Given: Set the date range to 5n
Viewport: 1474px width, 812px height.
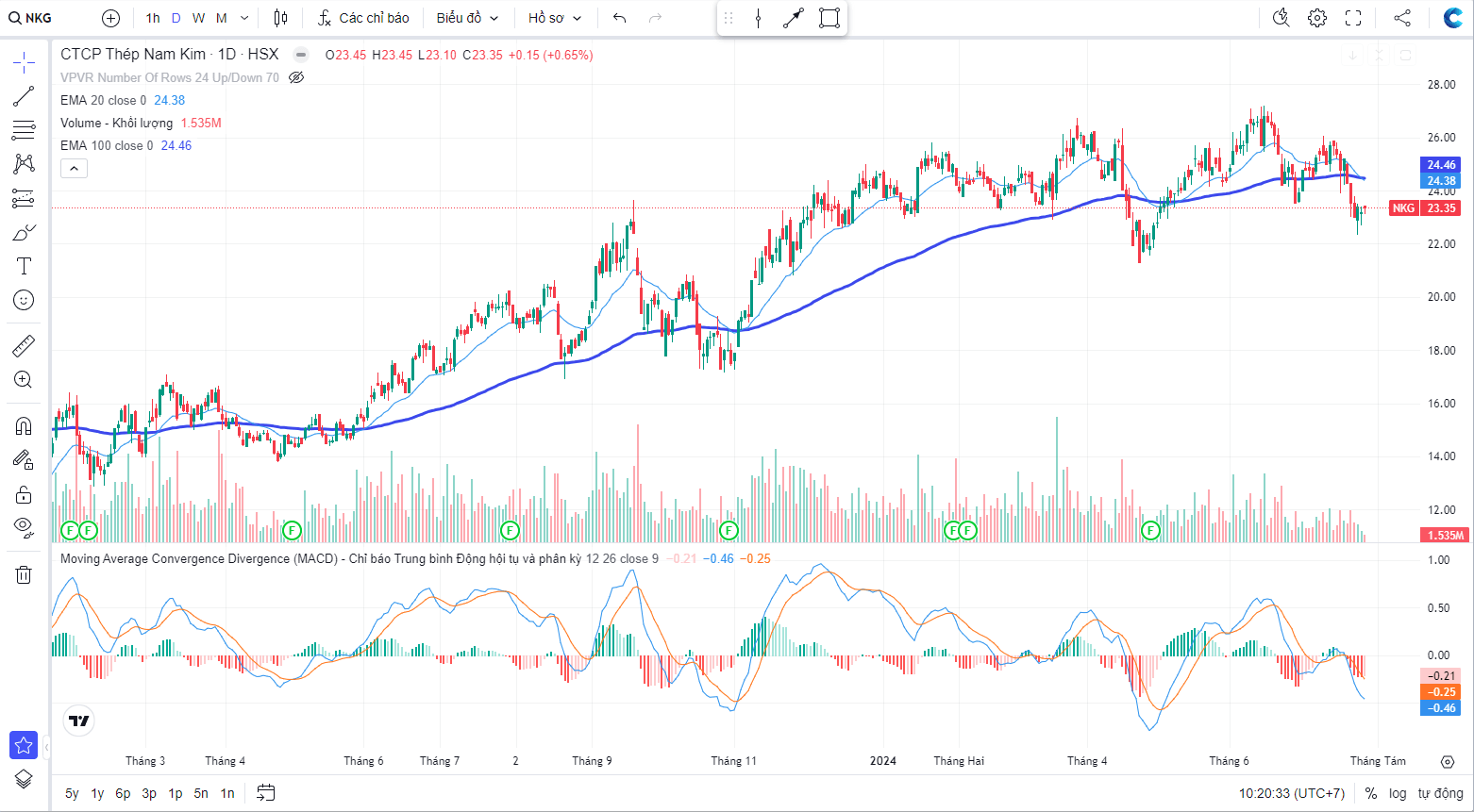Looking at the screenshot, I should coord(201,793).
